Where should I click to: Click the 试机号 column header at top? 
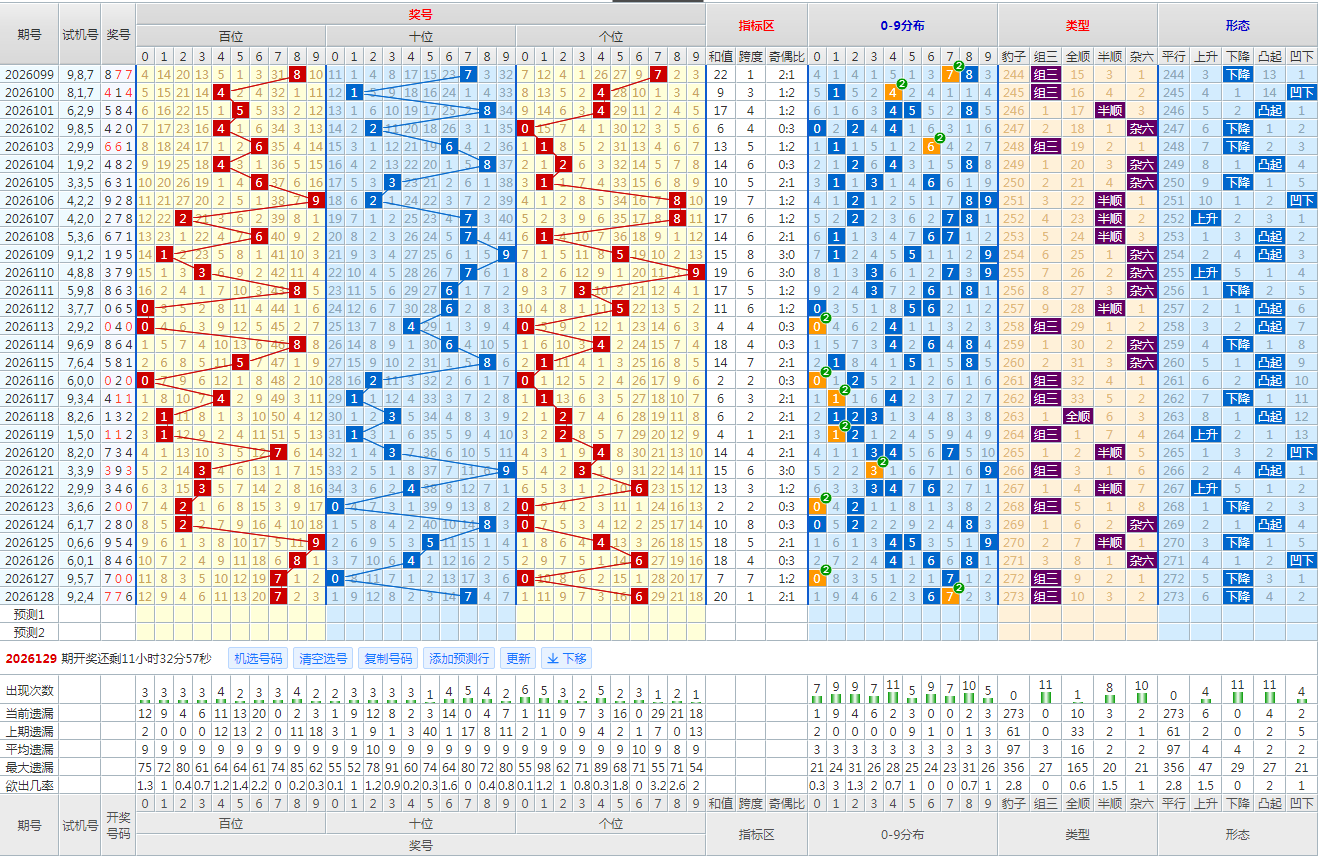click(x=80, y=34)
